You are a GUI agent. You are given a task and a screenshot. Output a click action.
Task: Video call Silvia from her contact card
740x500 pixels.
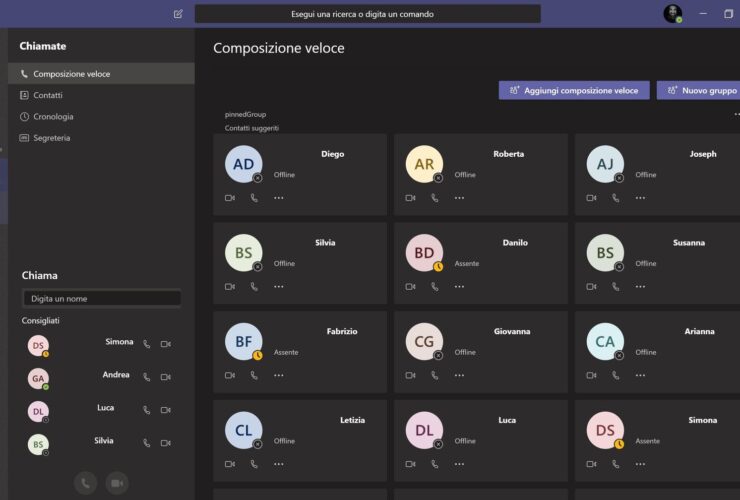(x=230, y=287)
